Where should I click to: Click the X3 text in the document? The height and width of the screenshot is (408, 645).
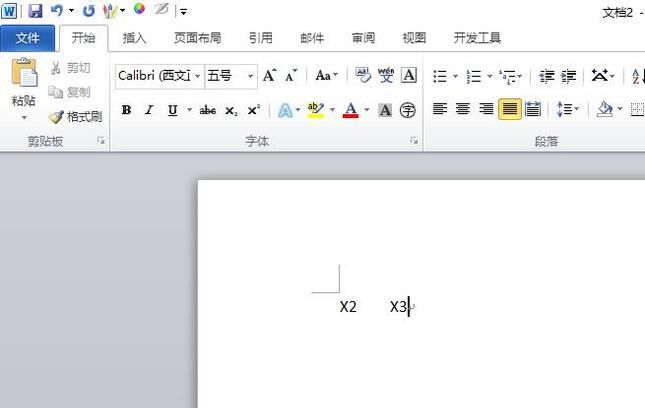tap(398, 307)
